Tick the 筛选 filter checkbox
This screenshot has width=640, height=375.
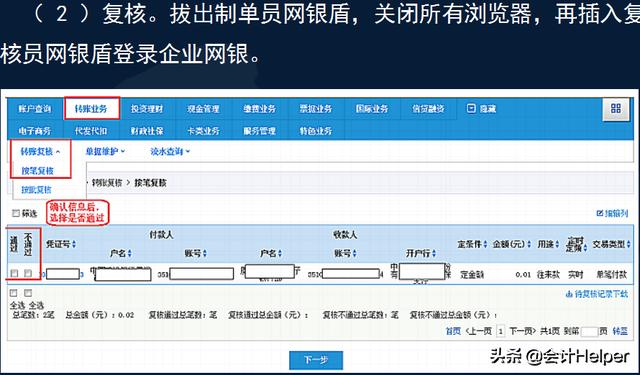(16, 213)
